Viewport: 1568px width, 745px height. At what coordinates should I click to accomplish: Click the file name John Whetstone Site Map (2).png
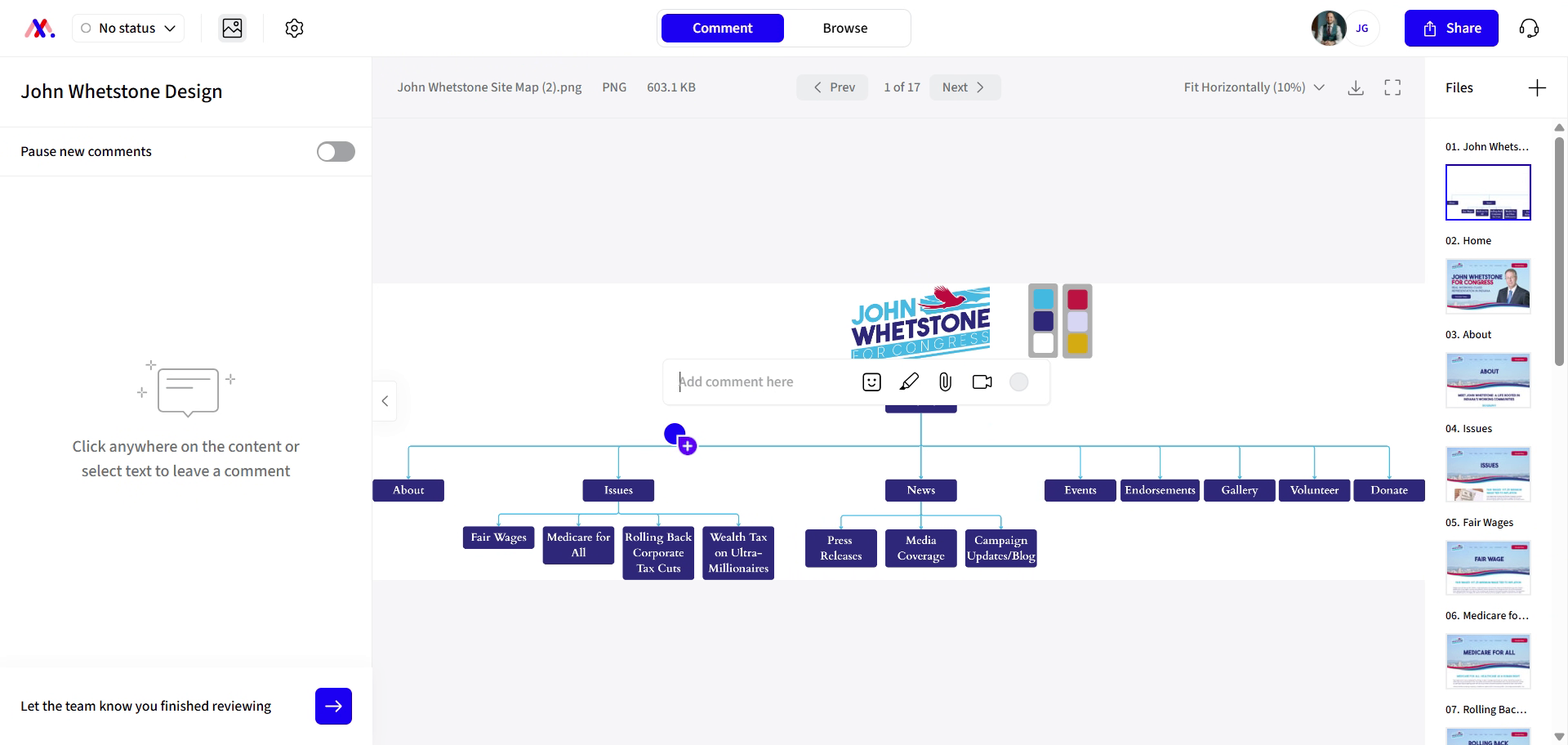(x=489, y=87)
